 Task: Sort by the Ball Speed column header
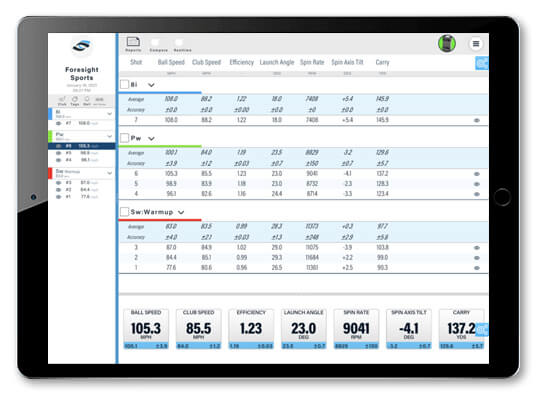(x=171, y=62)
